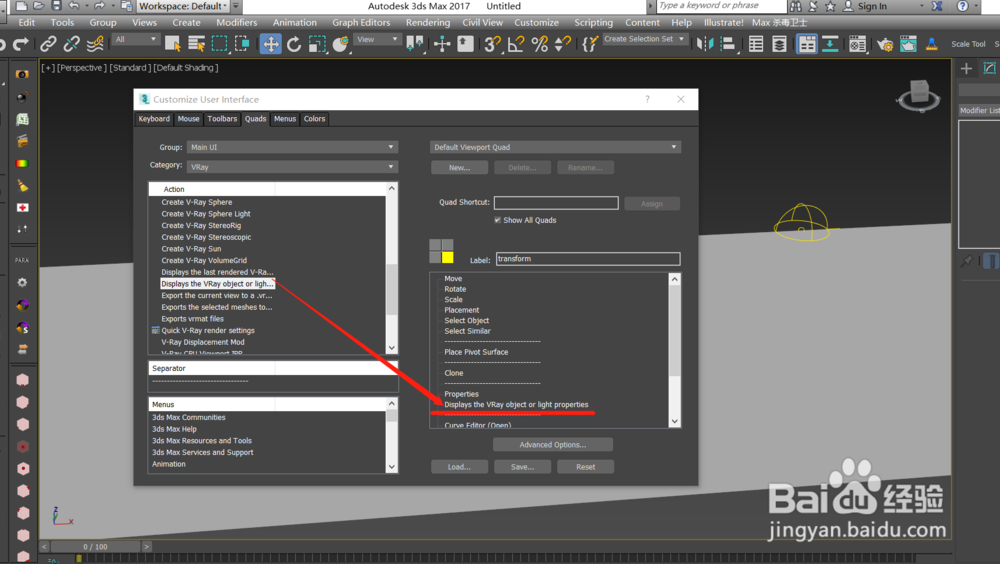Click the Bind to Space Warp icon

coord(95,44)
